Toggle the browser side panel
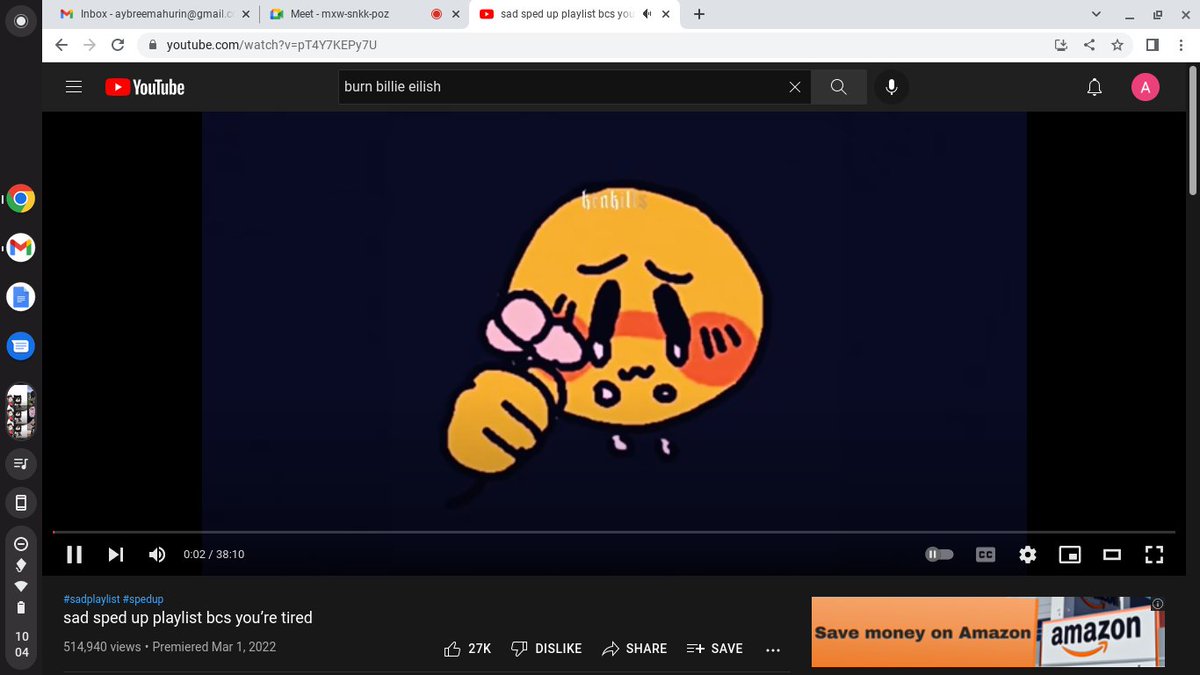 (1152, 45)
